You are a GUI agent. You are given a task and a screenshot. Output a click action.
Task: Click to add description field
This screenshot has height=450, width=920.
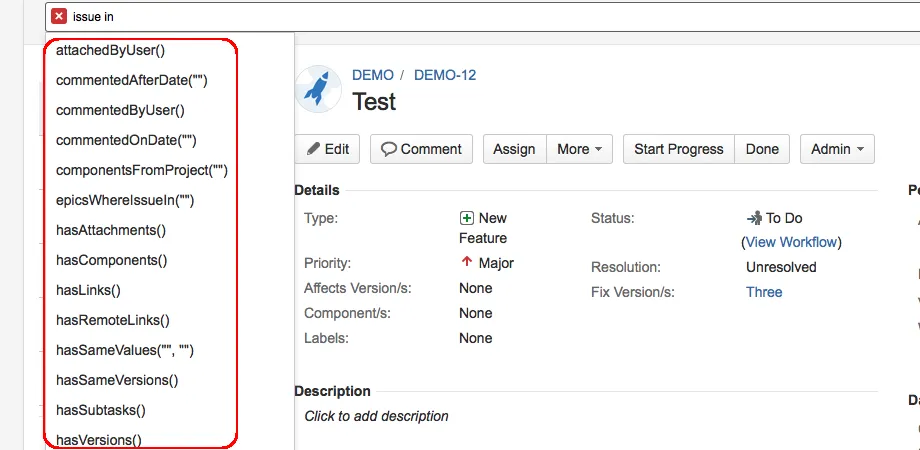(376, 416)
